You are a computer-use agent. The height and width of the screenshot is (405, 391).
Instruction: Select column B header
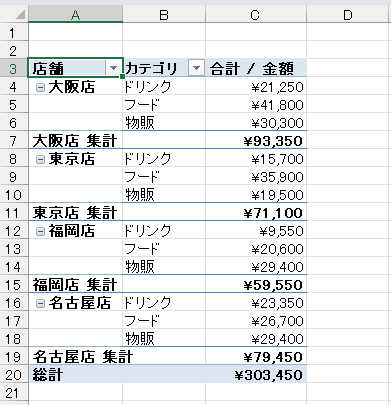coord(164,15)
